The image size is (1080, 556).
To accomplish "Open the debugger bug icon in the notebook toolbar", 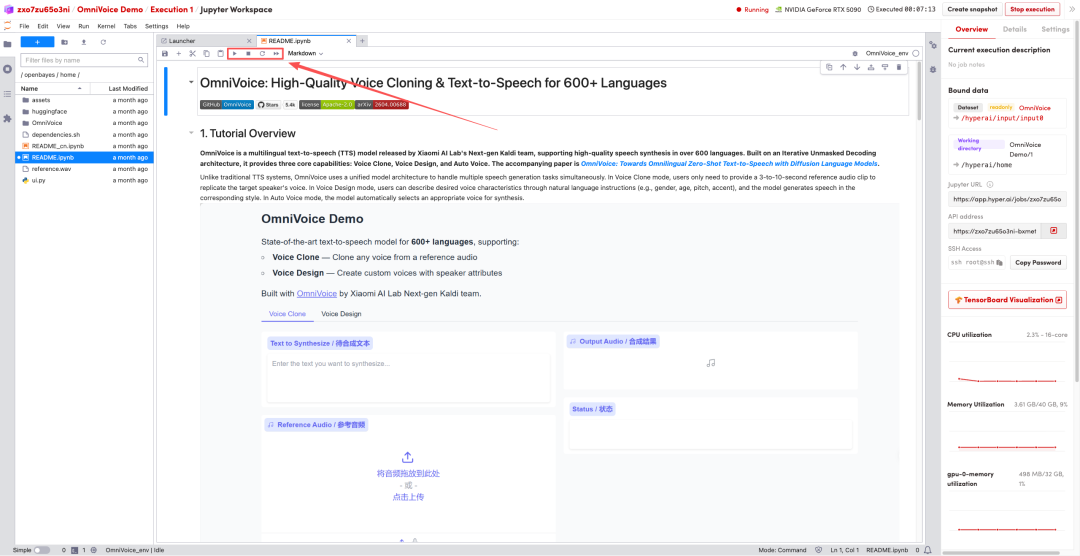I will (x=855, y=53).
